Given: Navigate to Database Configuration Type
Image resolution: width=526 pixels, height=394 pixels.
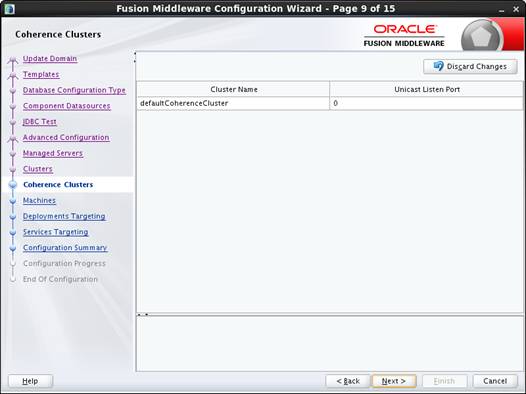Looking at the screenshot, I should point(74,90).
